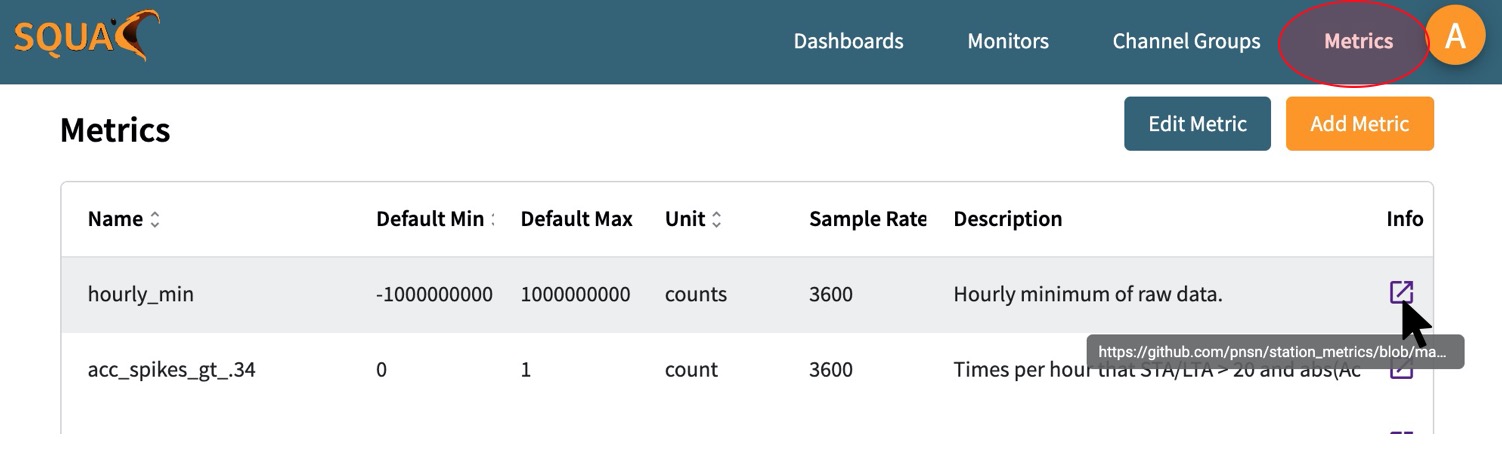
Task: Go to Dashboards page
Action: (848, 41)
